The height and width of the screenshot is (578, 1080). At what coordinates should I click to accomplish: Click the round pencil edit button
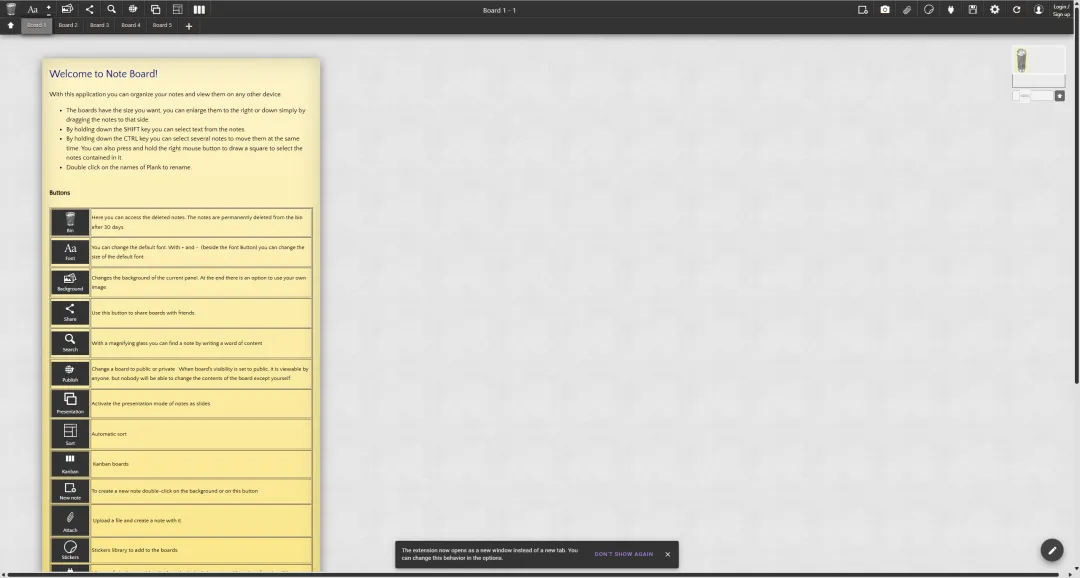[1051, 550]
